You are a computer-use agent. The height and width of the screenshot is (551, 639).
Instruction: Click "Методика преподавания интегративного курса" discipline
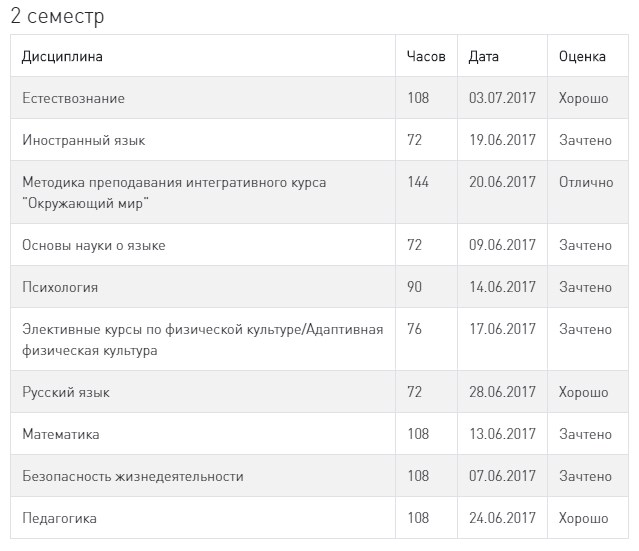174,182
